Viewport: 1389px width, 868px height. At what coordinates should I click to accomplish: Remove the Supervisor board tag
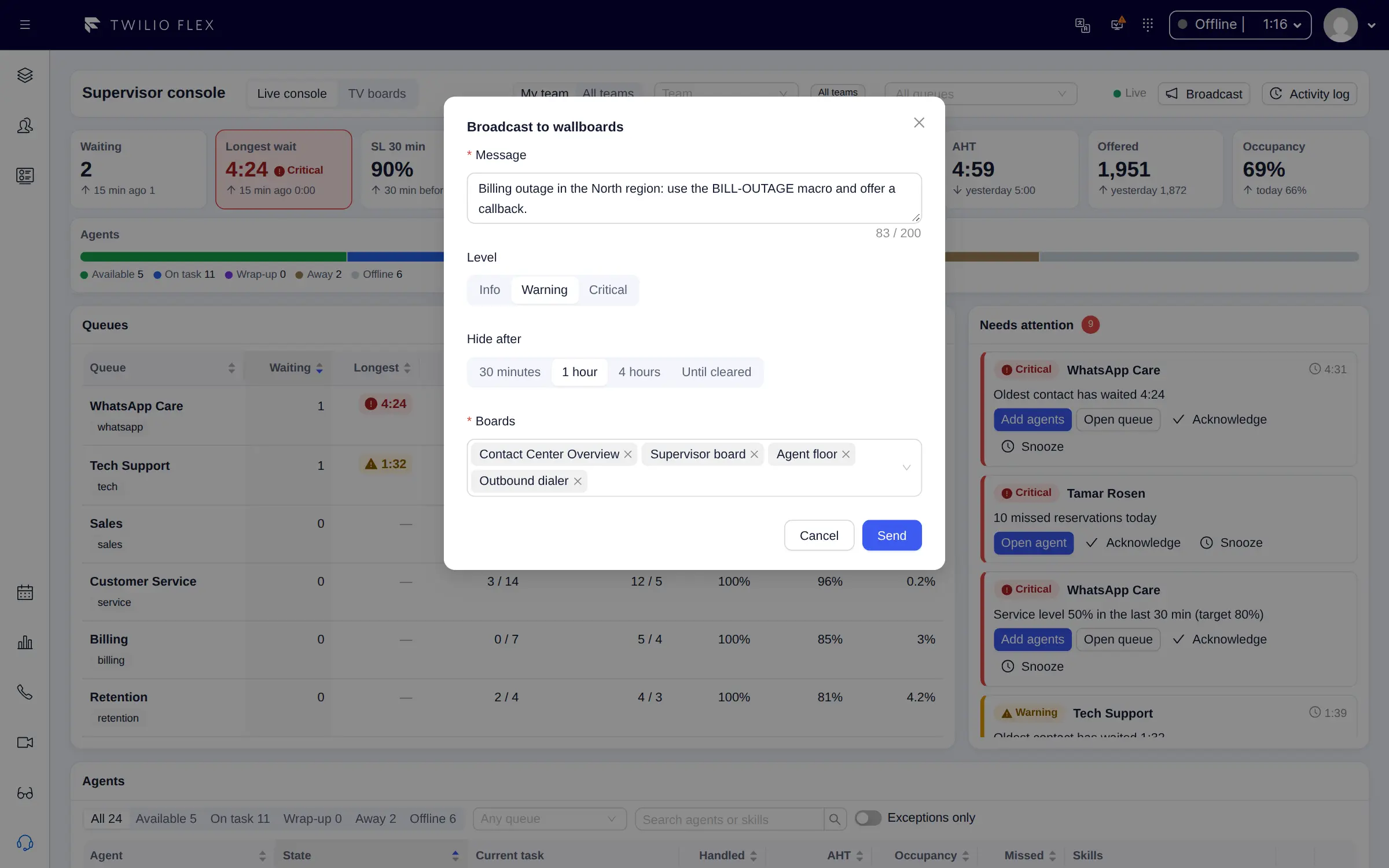pyautogui.click(x=754, y=454)
